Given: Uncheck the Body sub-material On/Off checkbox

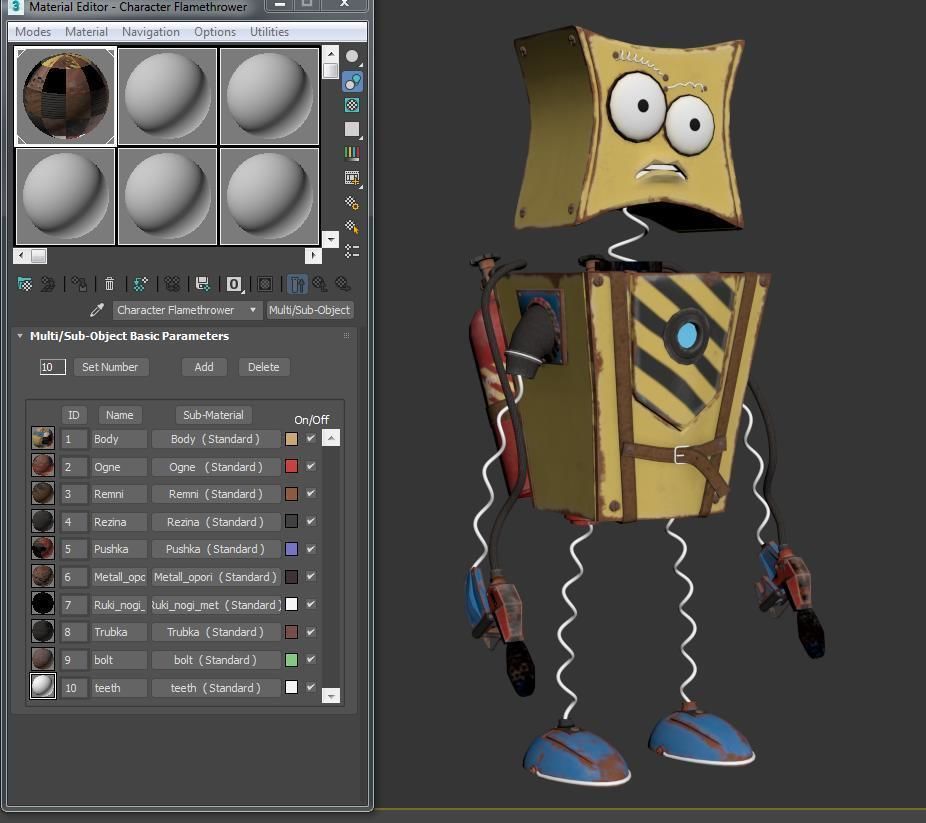Looking at the screenshot, I should tap(311, 438).
